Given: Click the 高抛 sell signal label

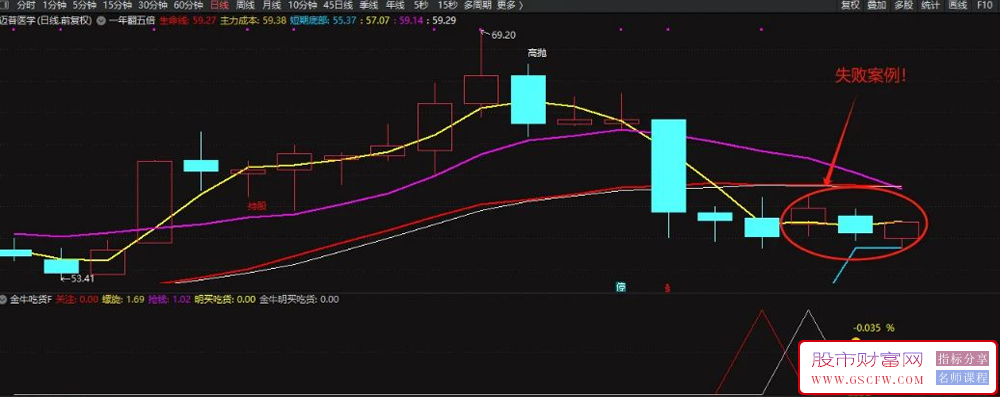Looking at the screenshot, I should (x=537, y=54).
